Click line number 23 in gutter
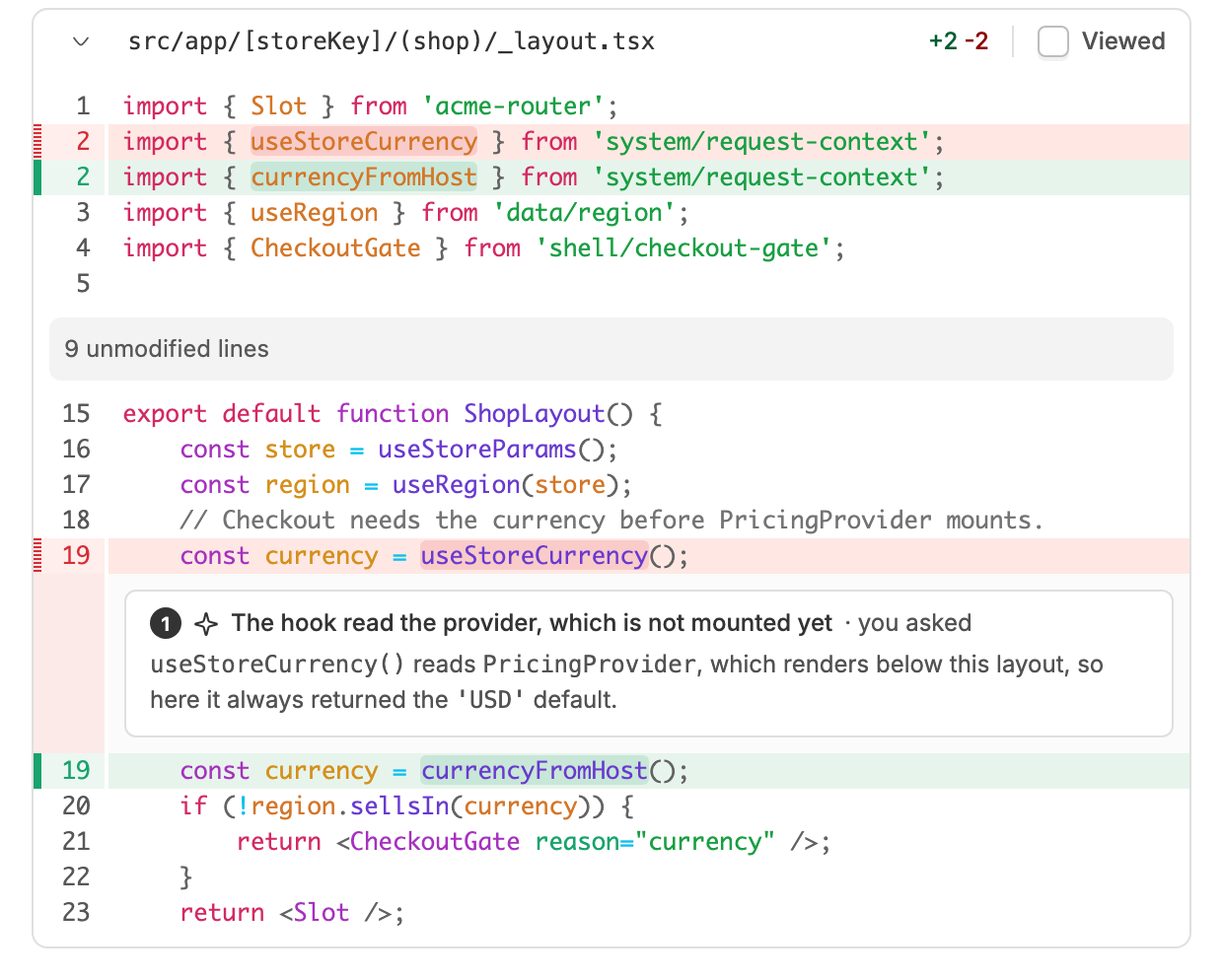Image resolution: width=1223 pixels, height=980 pixels. click(x=76, y=913)
